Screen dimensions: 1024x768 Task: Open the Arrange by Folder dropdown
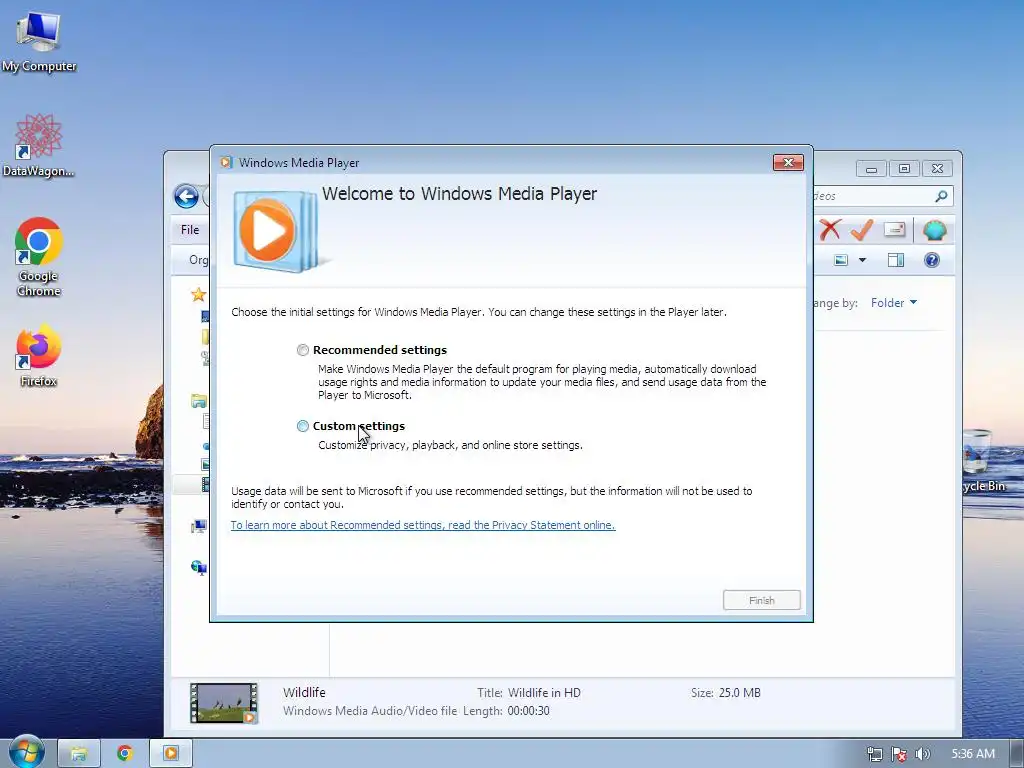[x=893, y=303]
